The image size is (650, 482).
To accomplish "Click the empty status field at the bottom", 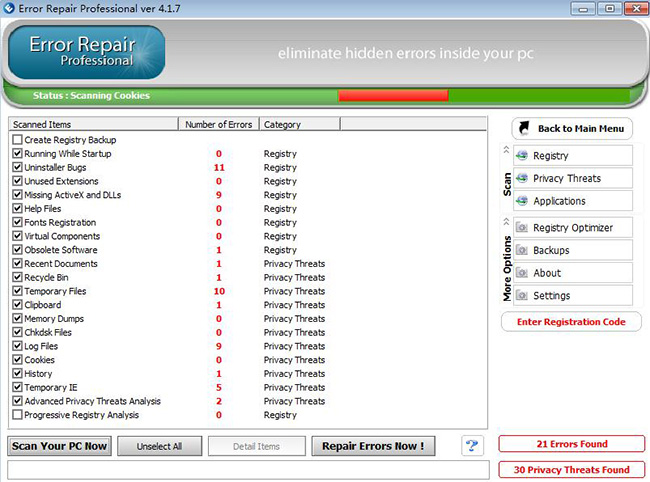I will pyautogui.click(x=248, y=470).
